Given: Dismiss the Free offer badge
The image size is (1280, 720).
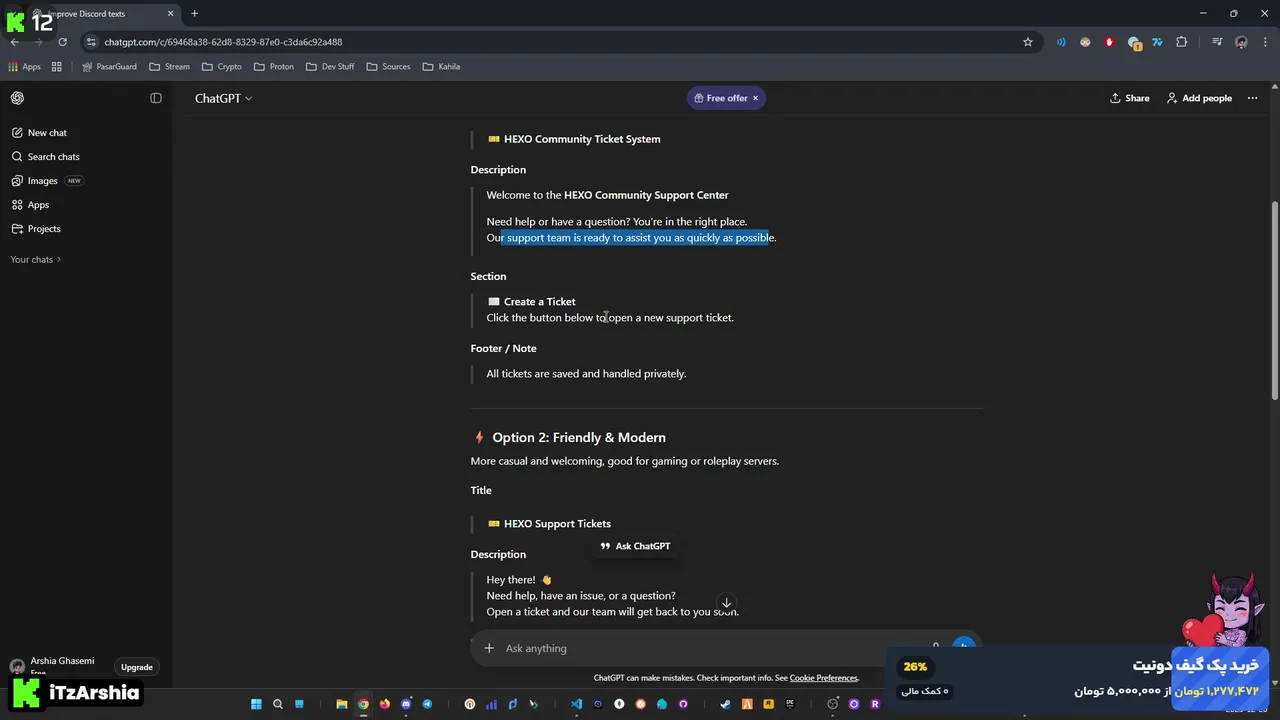Looking at the screenshot, I should [755, 98].
